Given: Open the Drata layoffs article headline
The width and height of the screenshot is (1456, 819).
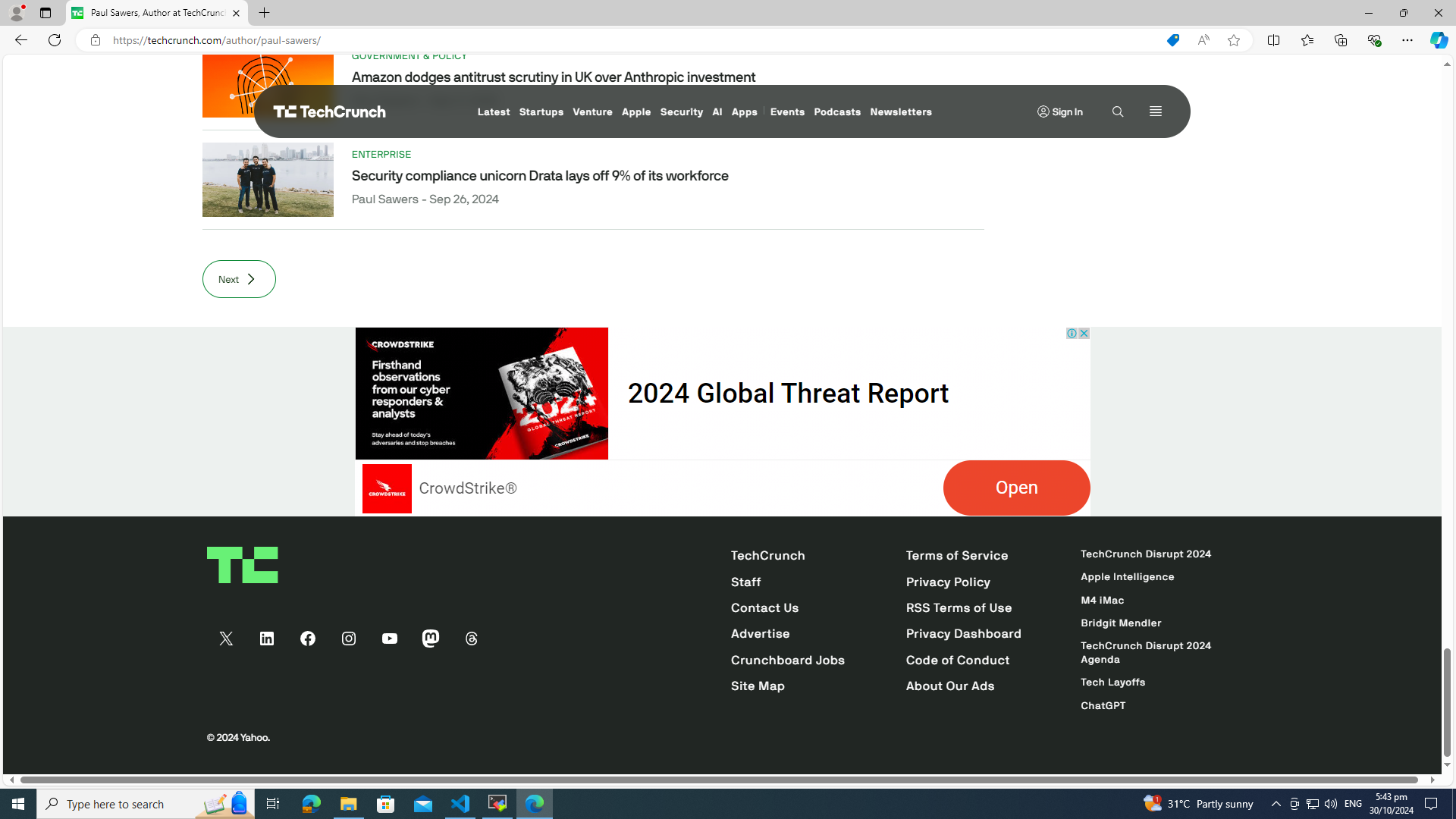Looking at the screenshot, I should (x=540, y=176).
